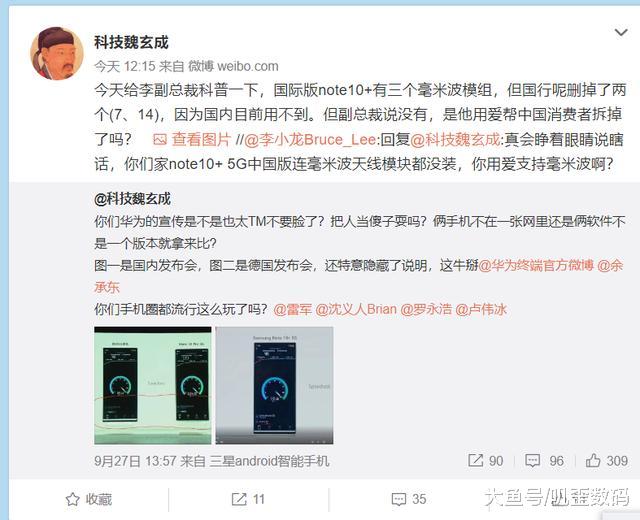
Task: Open the @科技魏玄成 header of the quoted post
Action: 132,199
